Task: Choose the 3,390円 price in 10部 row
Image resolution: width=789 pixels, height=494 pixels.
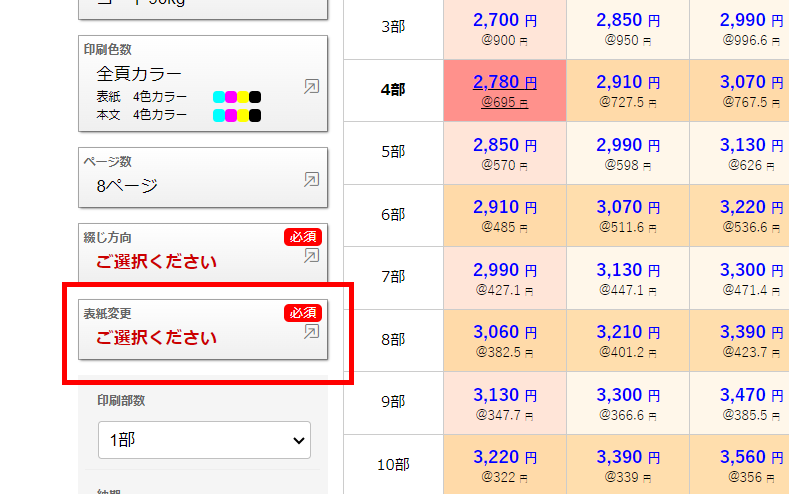Action: [627, 457]
